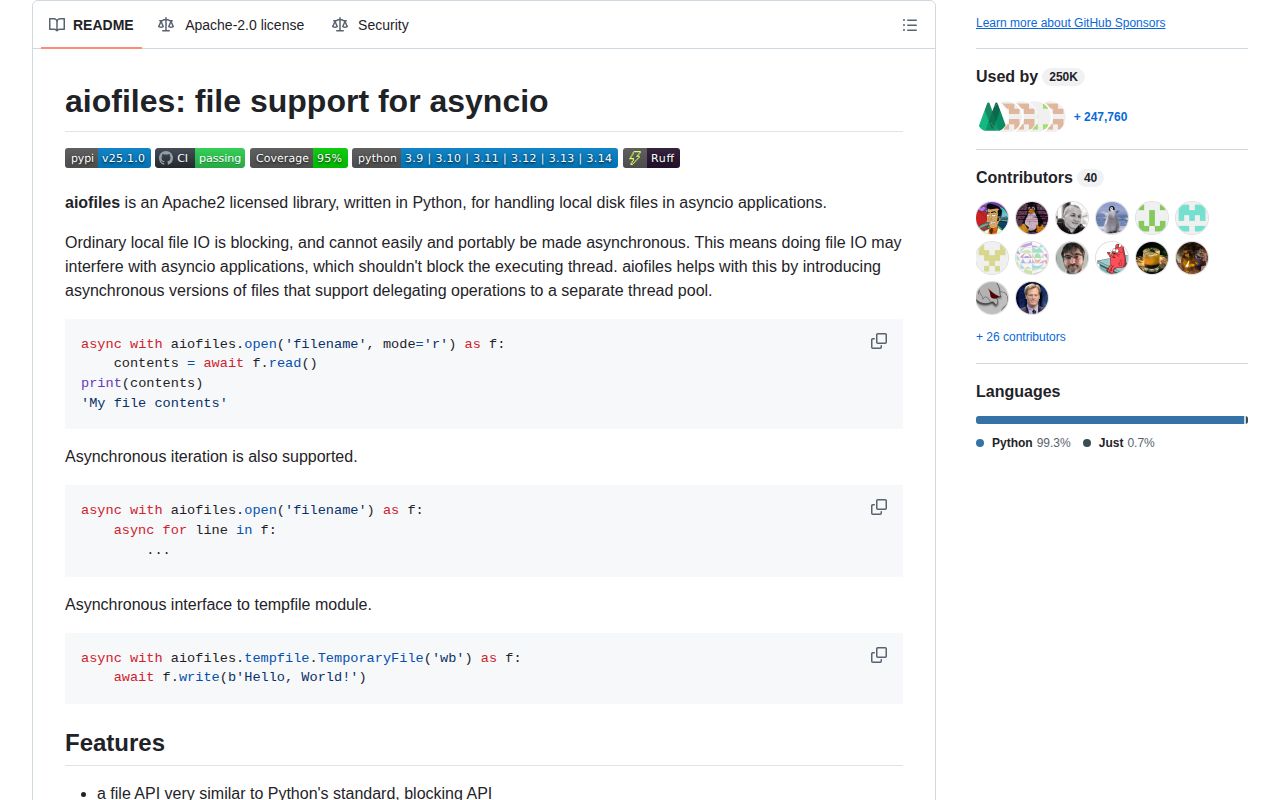Click the scale icon beside Apache-2.0 license

(166, 25)
